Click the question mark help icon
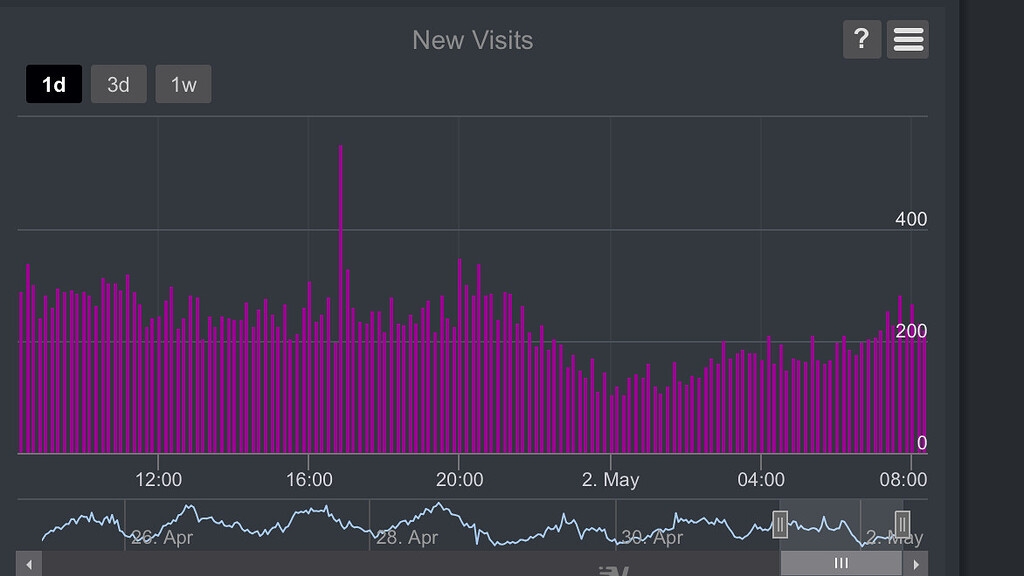The height and width of the screenshot is (576, 1024). (861, 39)
